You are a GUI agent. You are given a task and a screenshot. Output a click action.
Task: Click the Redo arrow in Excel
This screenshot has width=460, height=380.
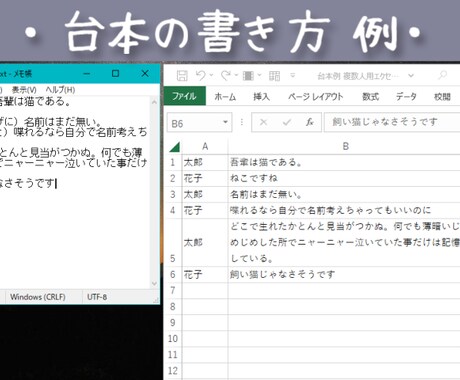pyautogui.click(x=226, y=76)
